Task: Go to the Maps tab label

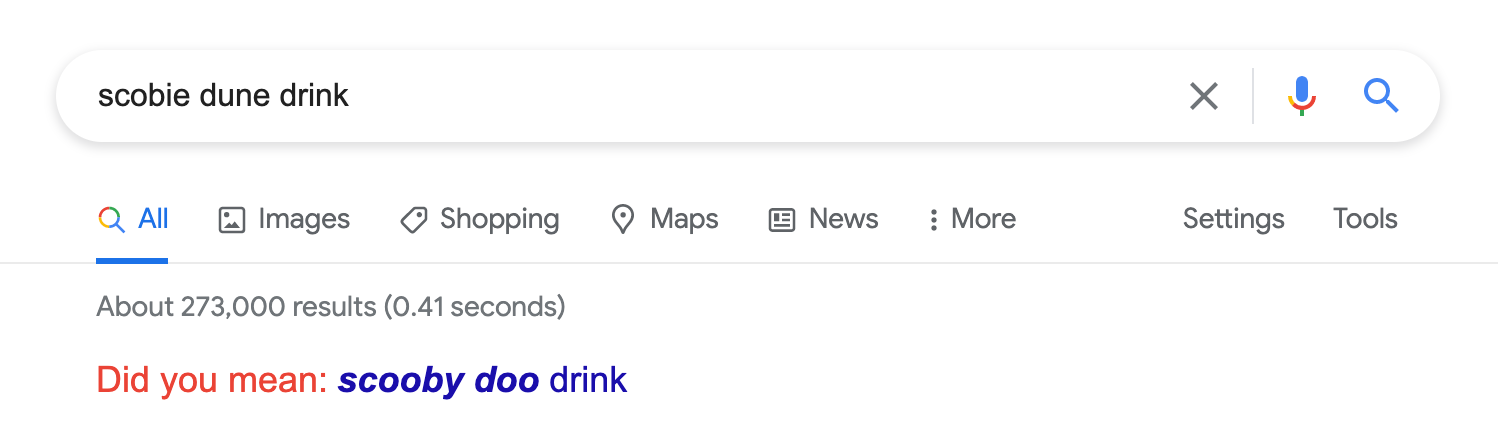Action: [684, 219]
